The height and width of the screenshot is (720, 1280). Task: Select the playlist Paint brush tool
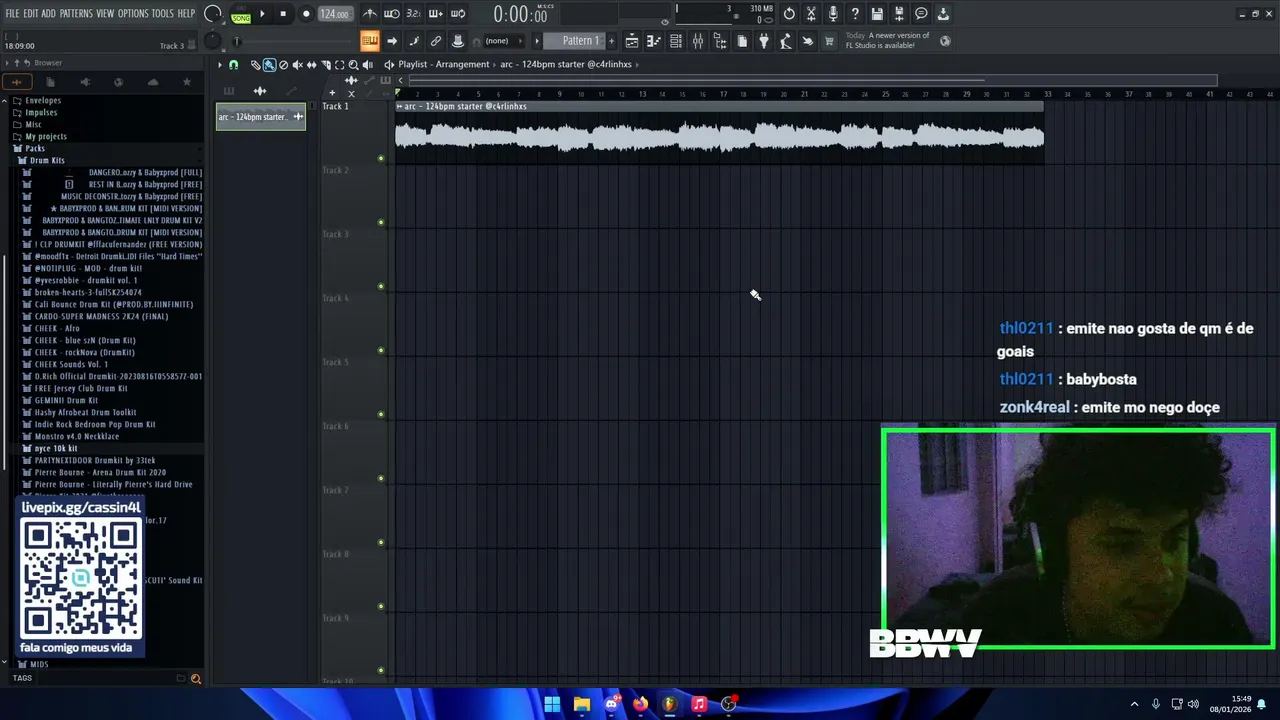pyautogui.click(x=269, y=65)
